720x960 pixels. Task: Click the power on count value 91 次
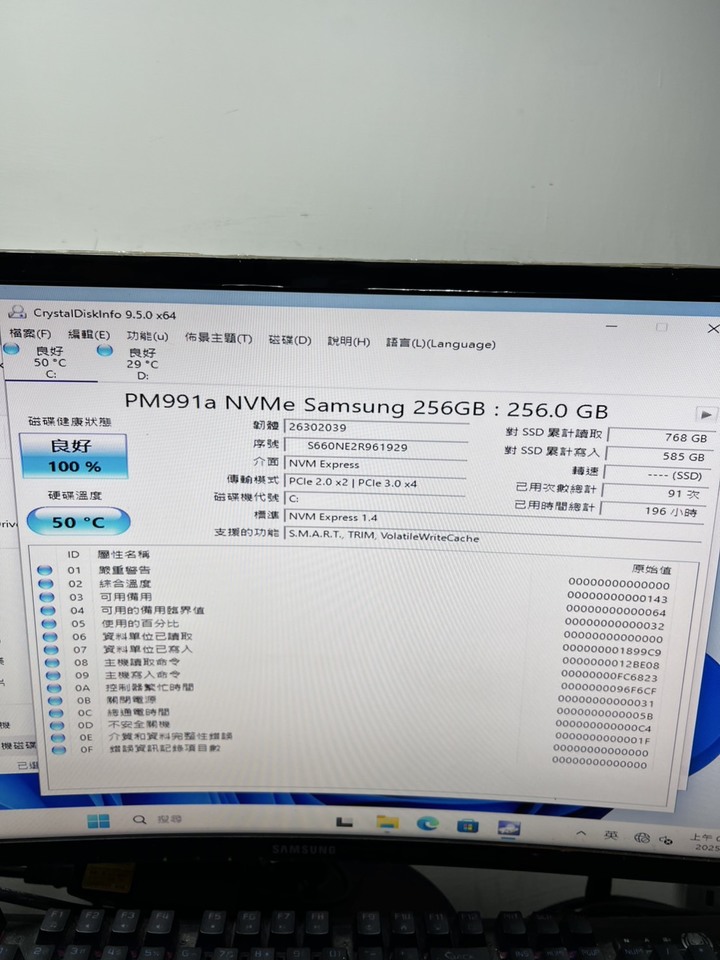653,493
